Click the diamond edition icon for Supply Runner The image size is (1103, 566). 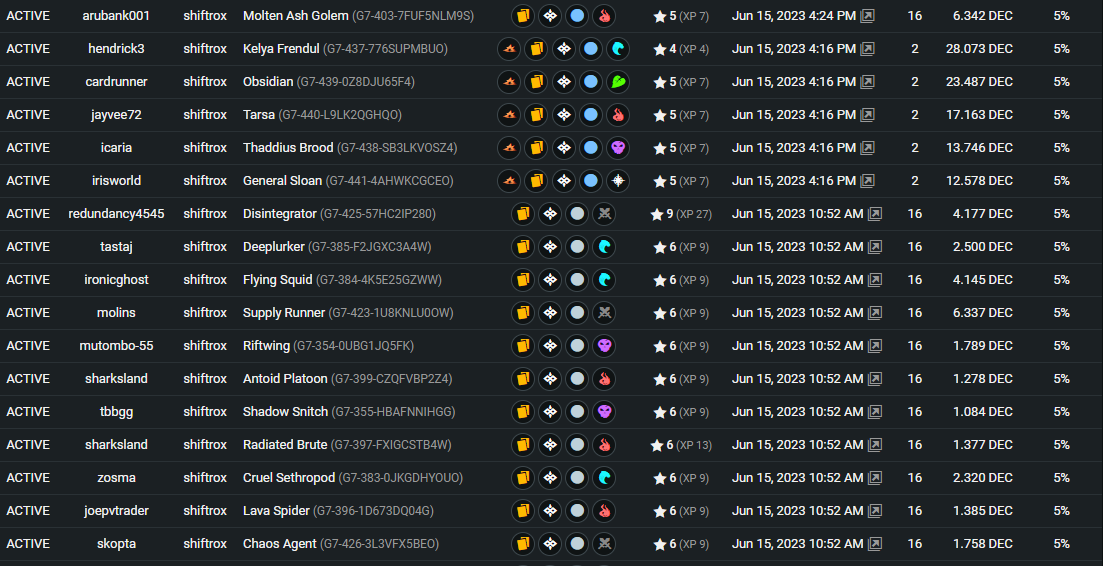coord(550,312)
